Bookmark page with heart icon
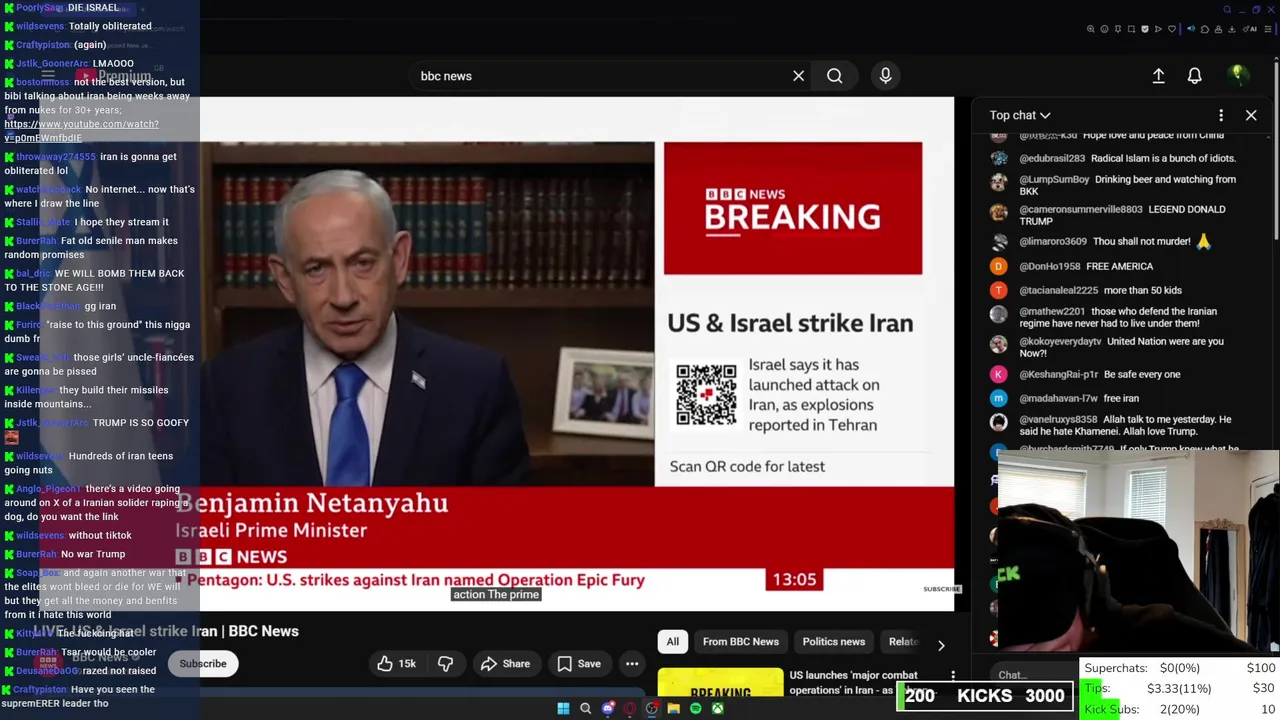The image size is (1280, 720). [x=1172, y=29]
